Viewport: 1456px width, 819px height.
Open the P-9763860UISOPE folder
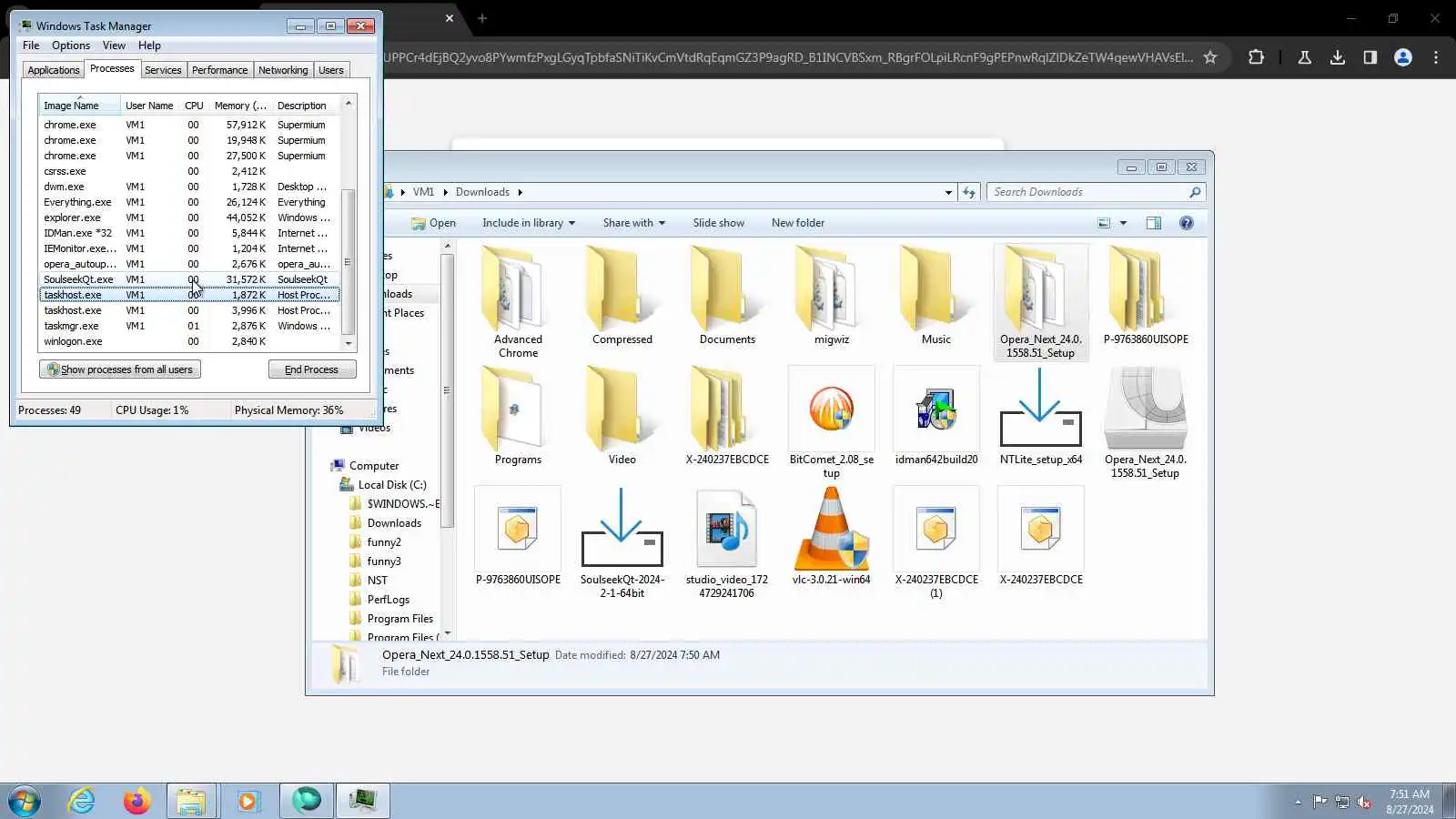pos(1146,296)
